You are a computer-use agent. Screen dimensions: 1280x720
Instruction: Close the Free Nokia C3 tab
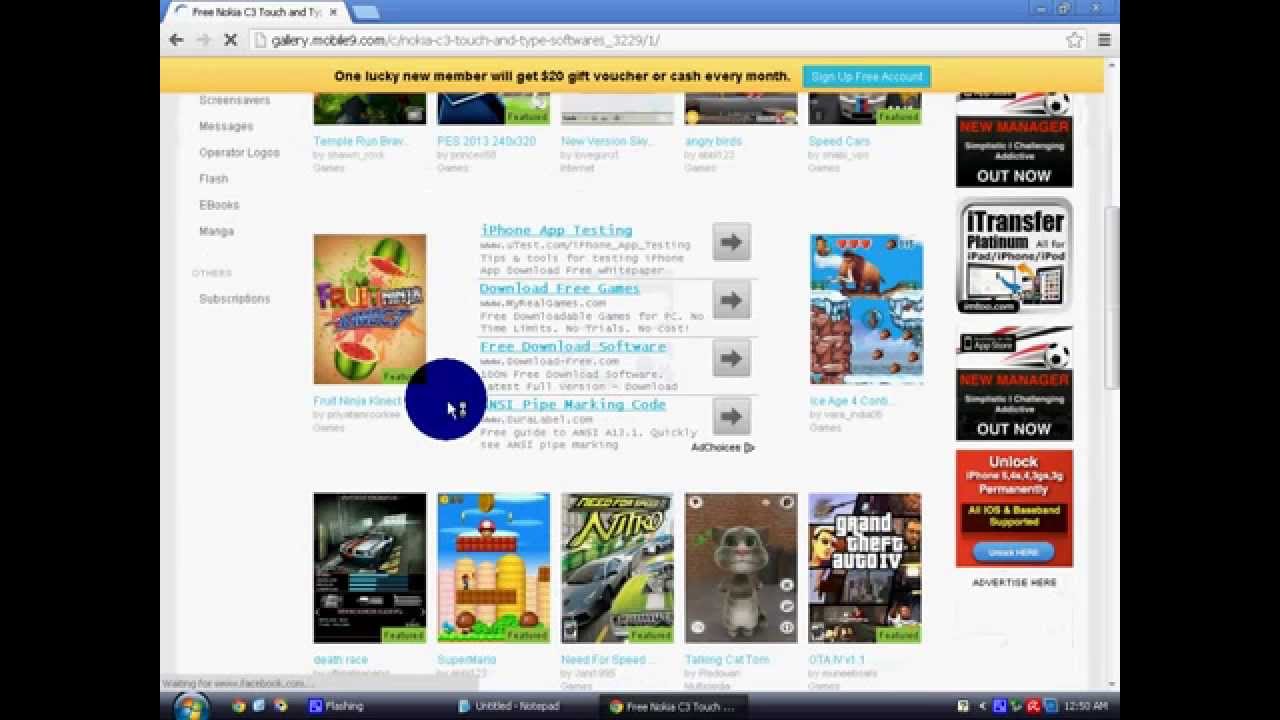(333, 12)
